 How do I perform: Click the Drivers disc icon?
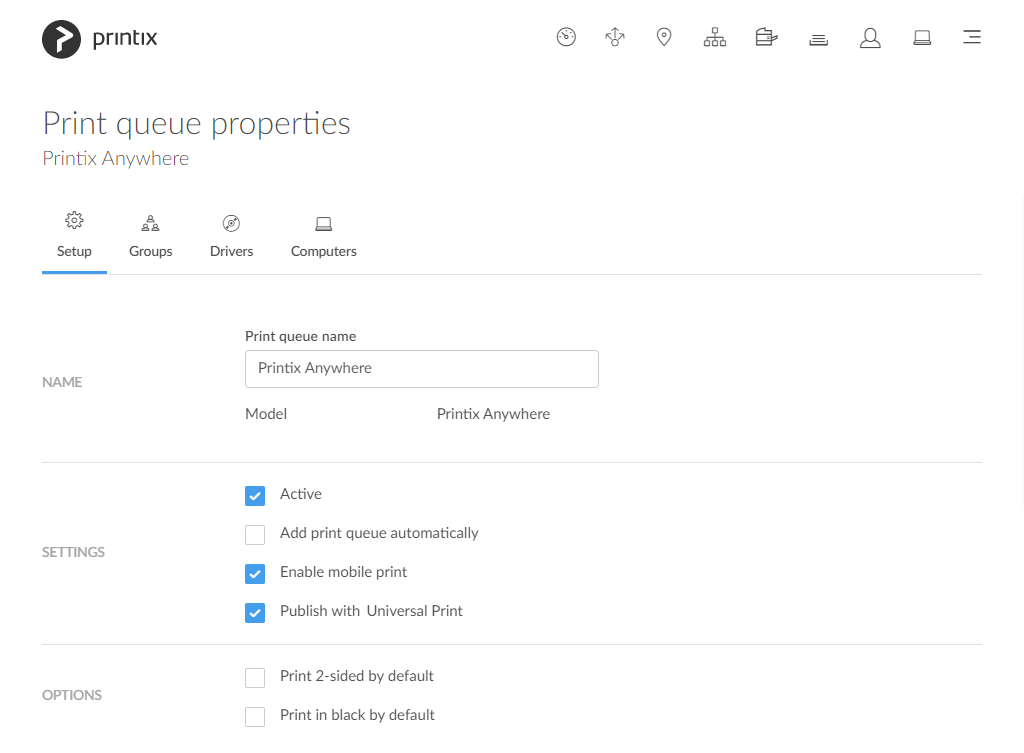pyautogui.click(x=231, y=223)
